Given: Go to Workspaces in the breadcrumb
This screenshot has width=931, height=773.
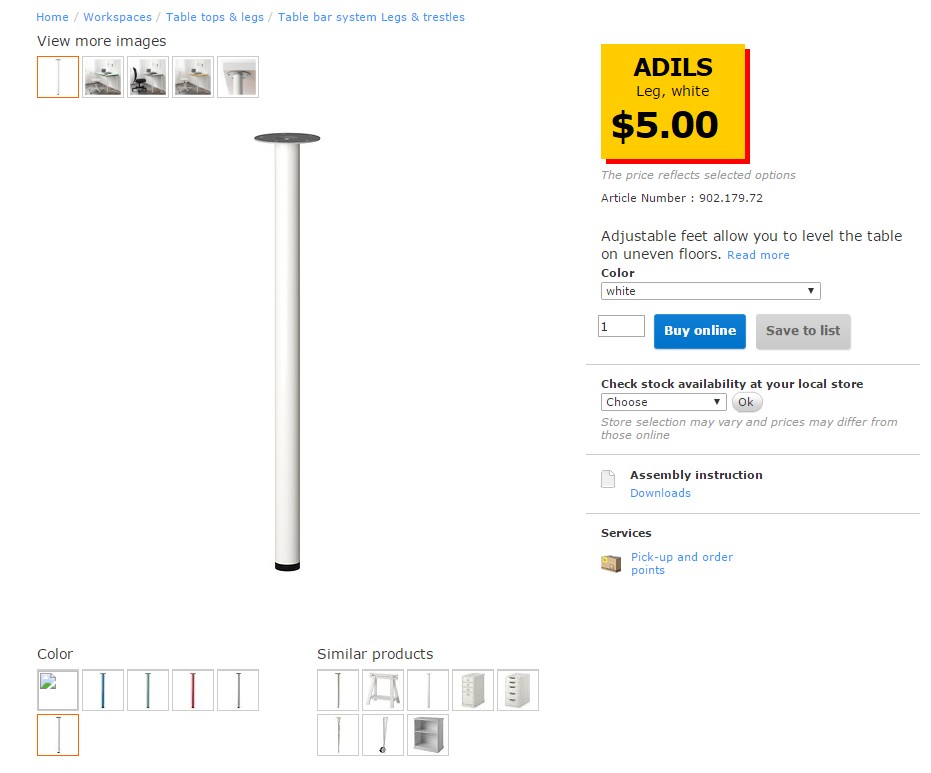Looking at the screenshot, I should [x=117, y=17].
